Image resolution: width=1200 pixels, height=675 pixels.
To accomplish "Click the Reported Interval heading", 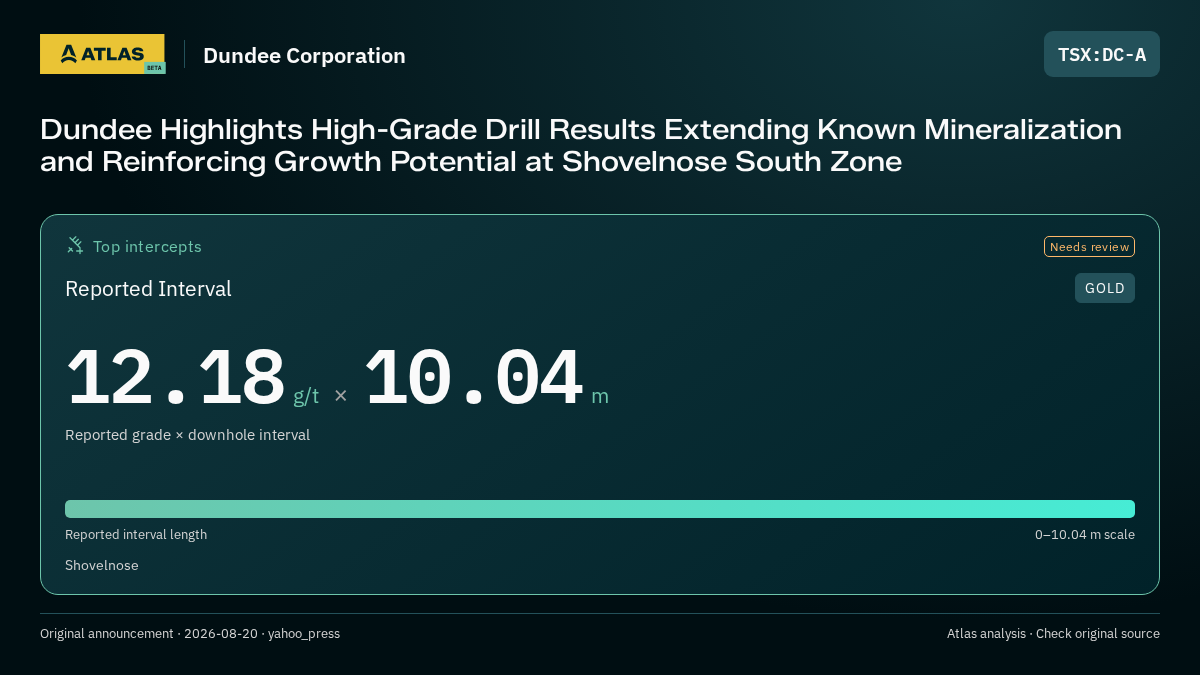I will [x=148, y=289].
